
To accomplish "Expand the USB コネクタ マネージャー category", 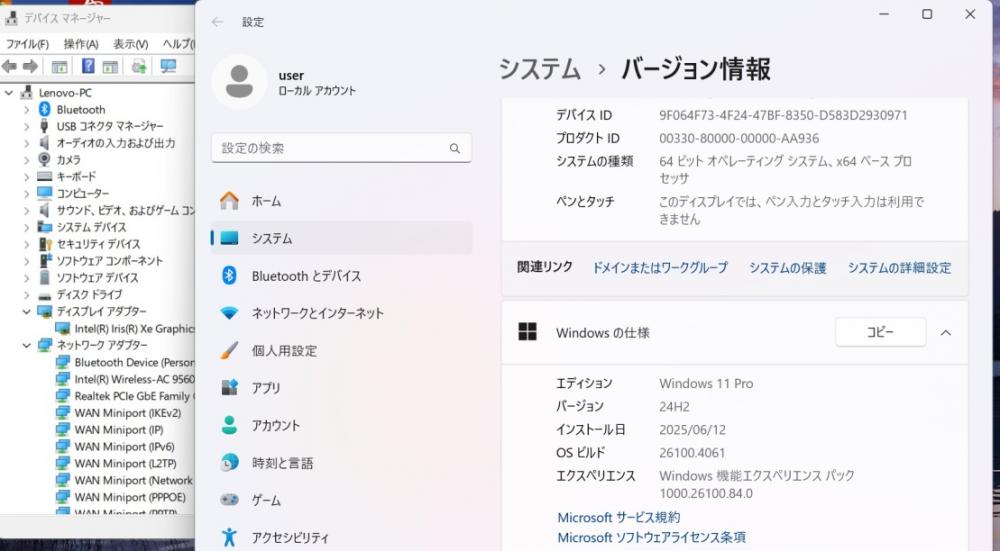I will pyautogui.click(x=26, y=126).
